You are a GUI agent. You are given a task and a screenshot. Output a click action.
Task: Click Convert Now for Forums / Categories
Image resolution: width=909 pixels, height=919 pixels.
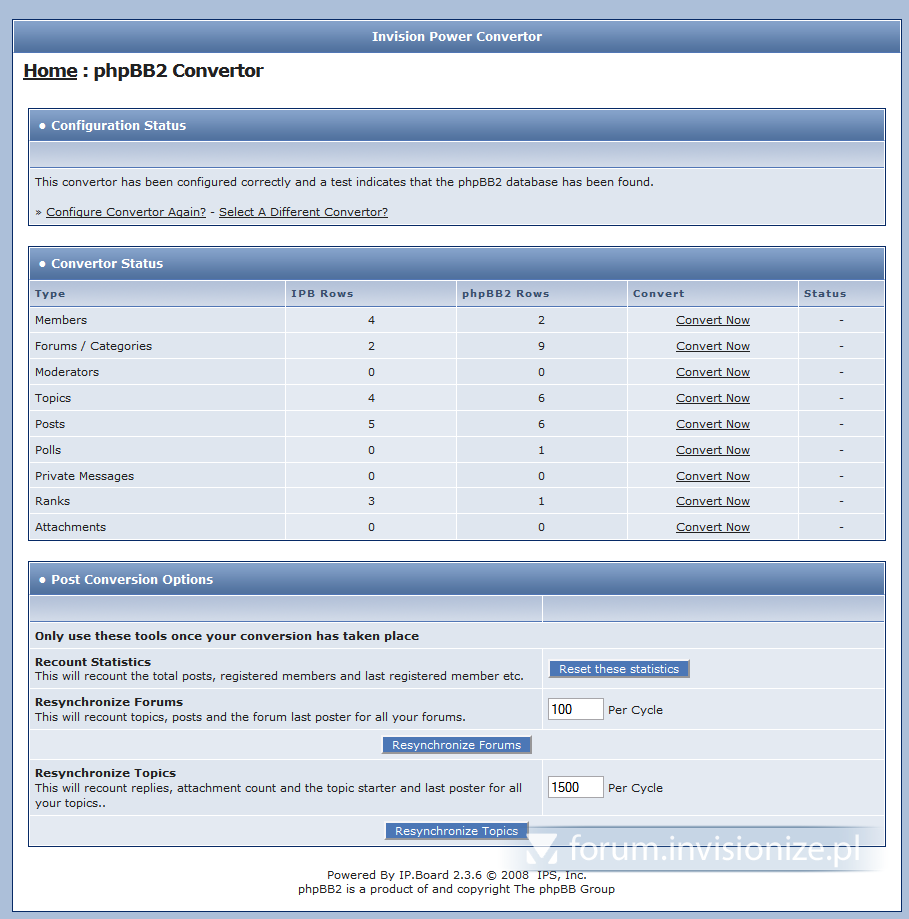[712, 346]
